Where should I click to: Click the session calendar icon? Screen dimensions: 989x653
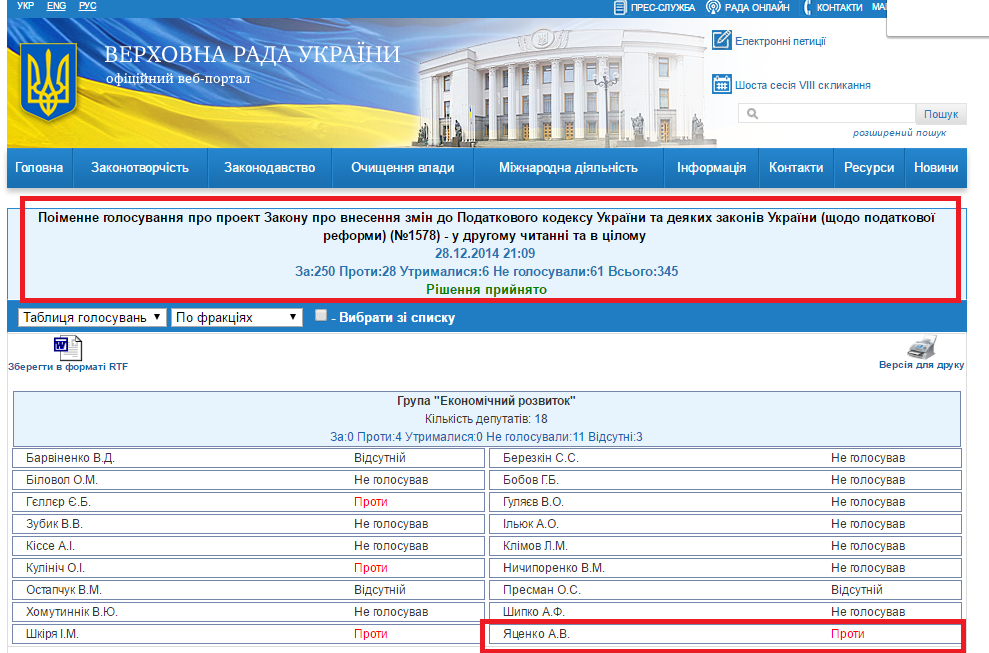(x=722, y=84)
